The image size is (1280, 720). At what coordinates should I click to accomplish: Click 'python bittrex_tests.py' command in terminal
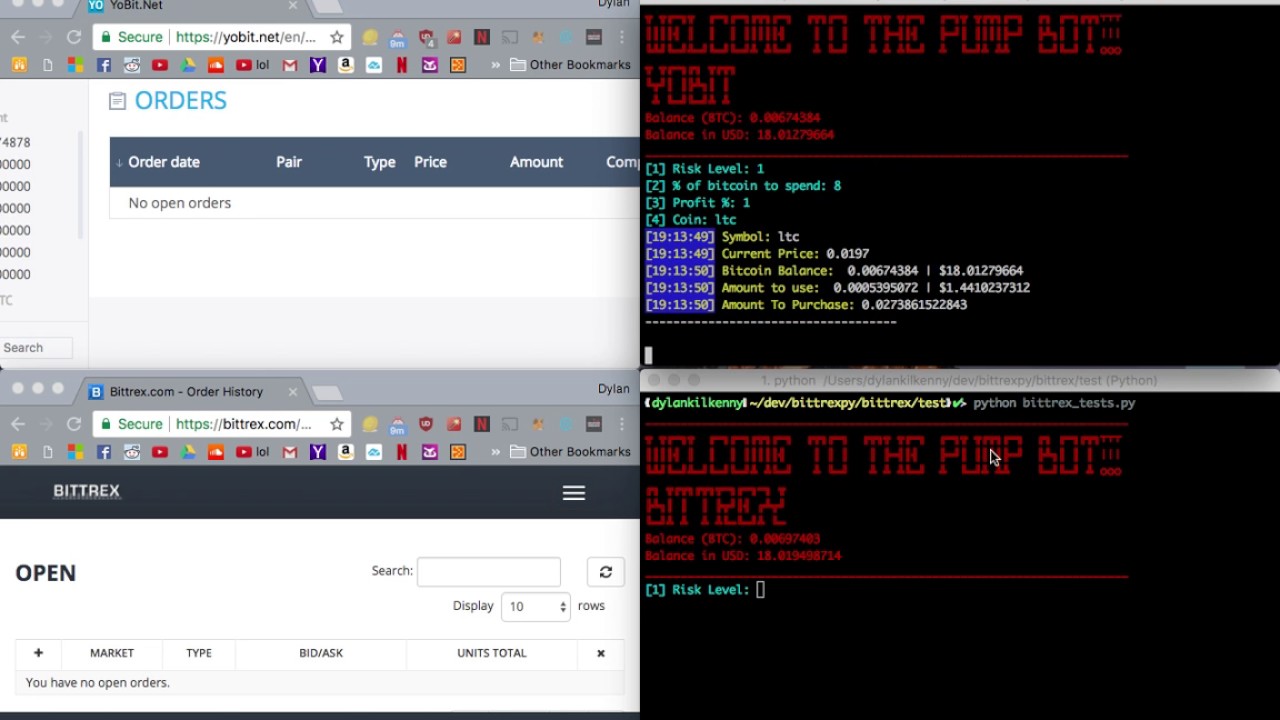1054,403
